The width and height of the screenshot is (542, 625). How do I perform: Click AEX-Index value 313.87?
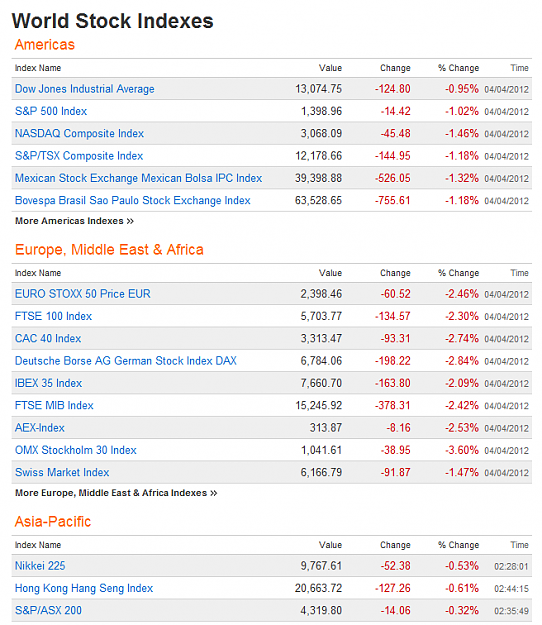326,428
